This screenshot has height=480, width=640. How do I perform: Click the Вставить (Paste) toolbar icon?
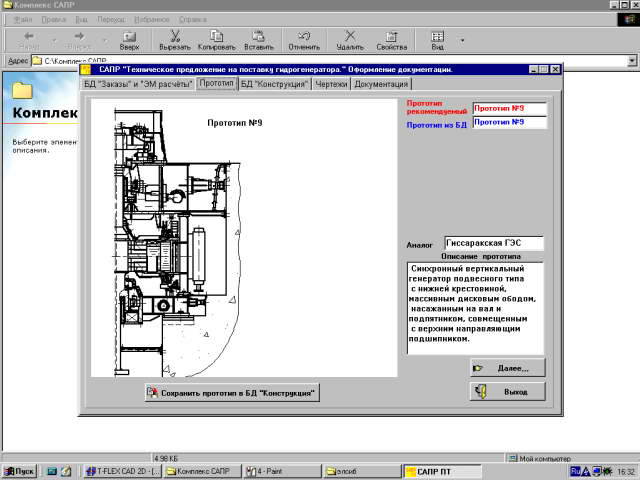[x=259, y=40]
